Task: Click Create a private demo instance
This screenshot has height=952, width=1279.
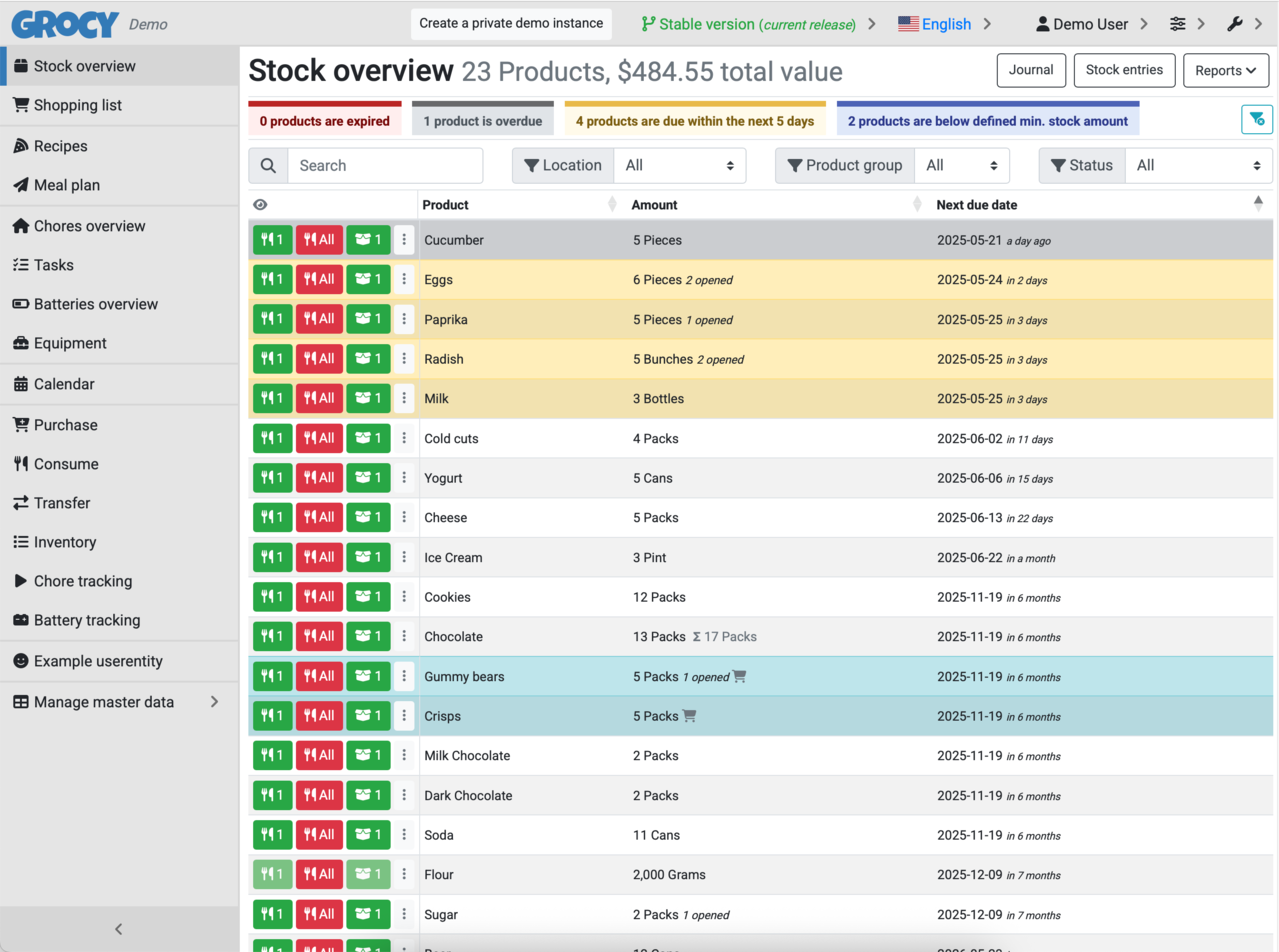Action: (511, 24)
